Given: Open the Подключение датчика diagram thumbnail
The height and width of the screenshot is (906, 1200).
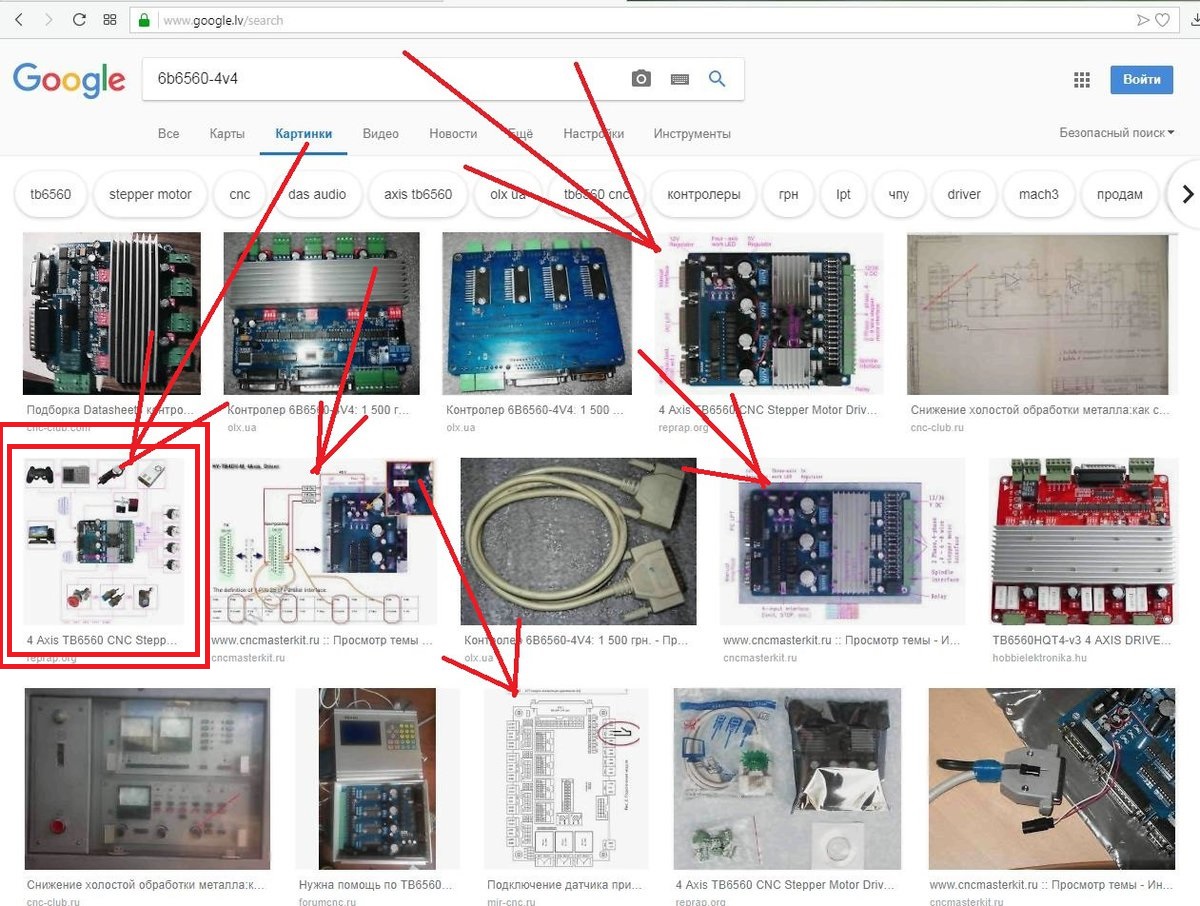Looking at the screenshot, I should tap(566, 779).
